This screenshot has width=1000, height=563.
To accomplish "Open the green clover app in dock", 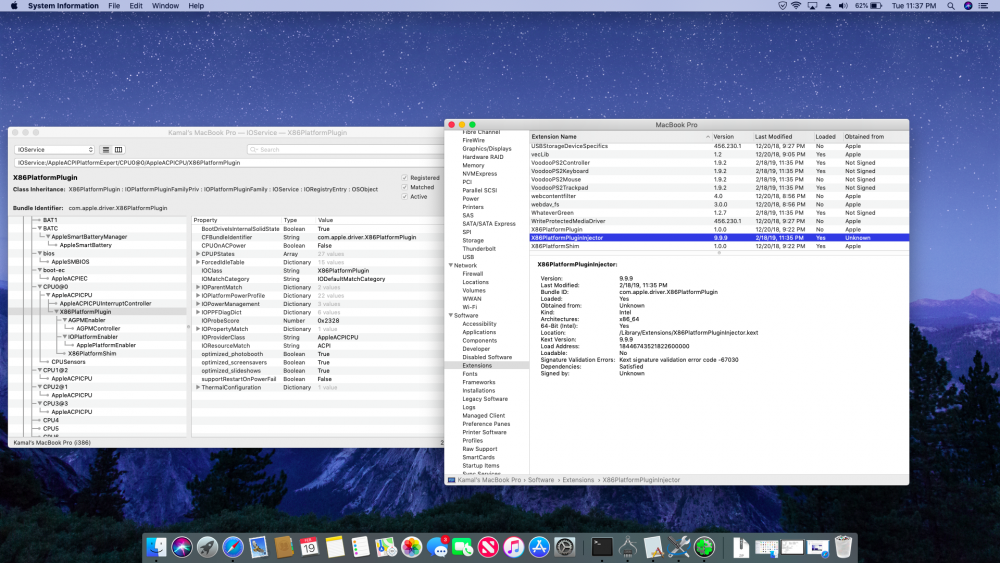I will tap(704, 547).
